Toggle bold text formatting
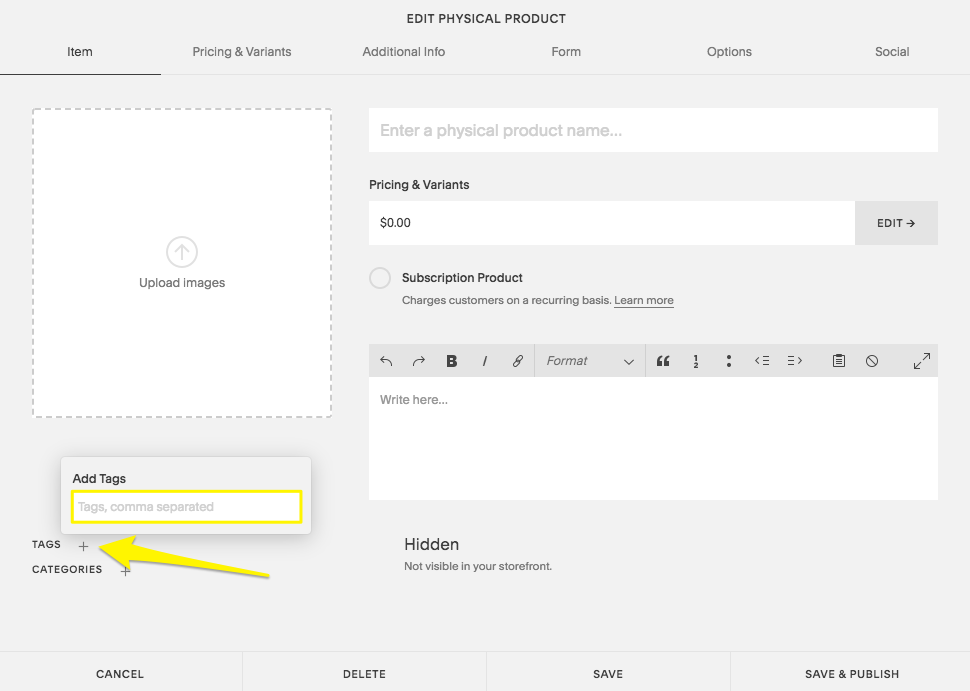The width and height of the screenshot is (970, 691). [452, 361]
